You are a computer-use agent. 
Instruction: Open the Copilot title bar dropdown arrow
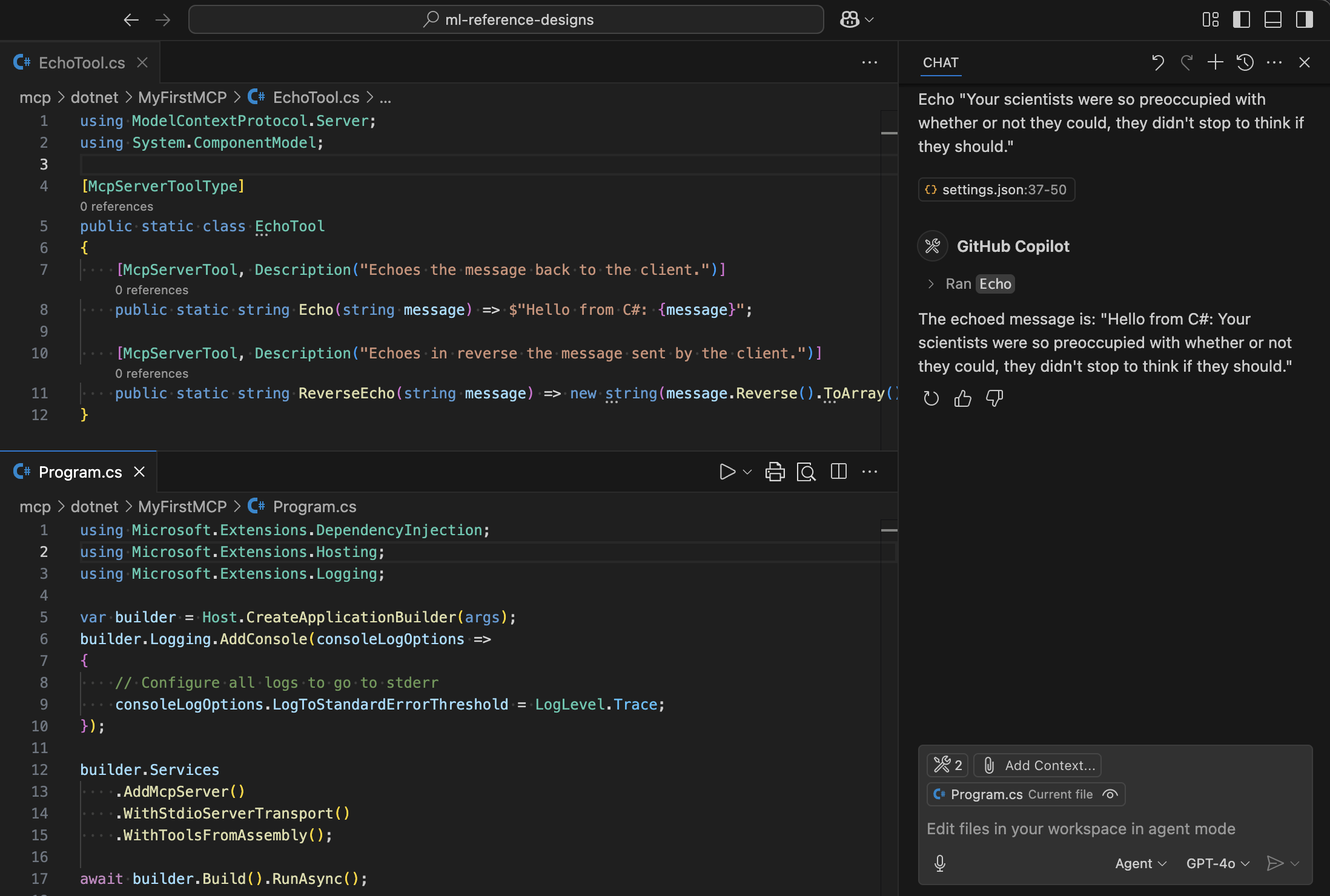pos(870,20)
